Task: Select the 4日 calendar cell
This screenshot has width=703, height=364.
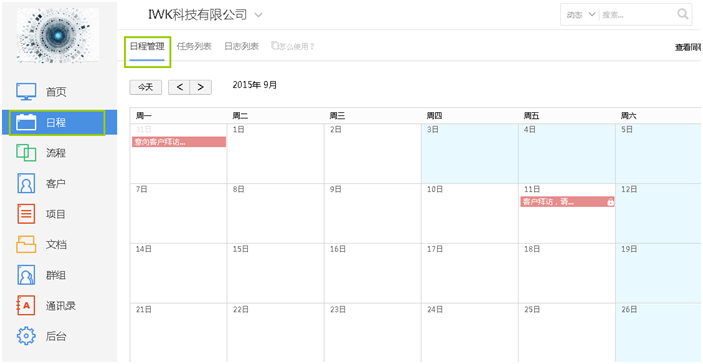Action: (567, 154)
